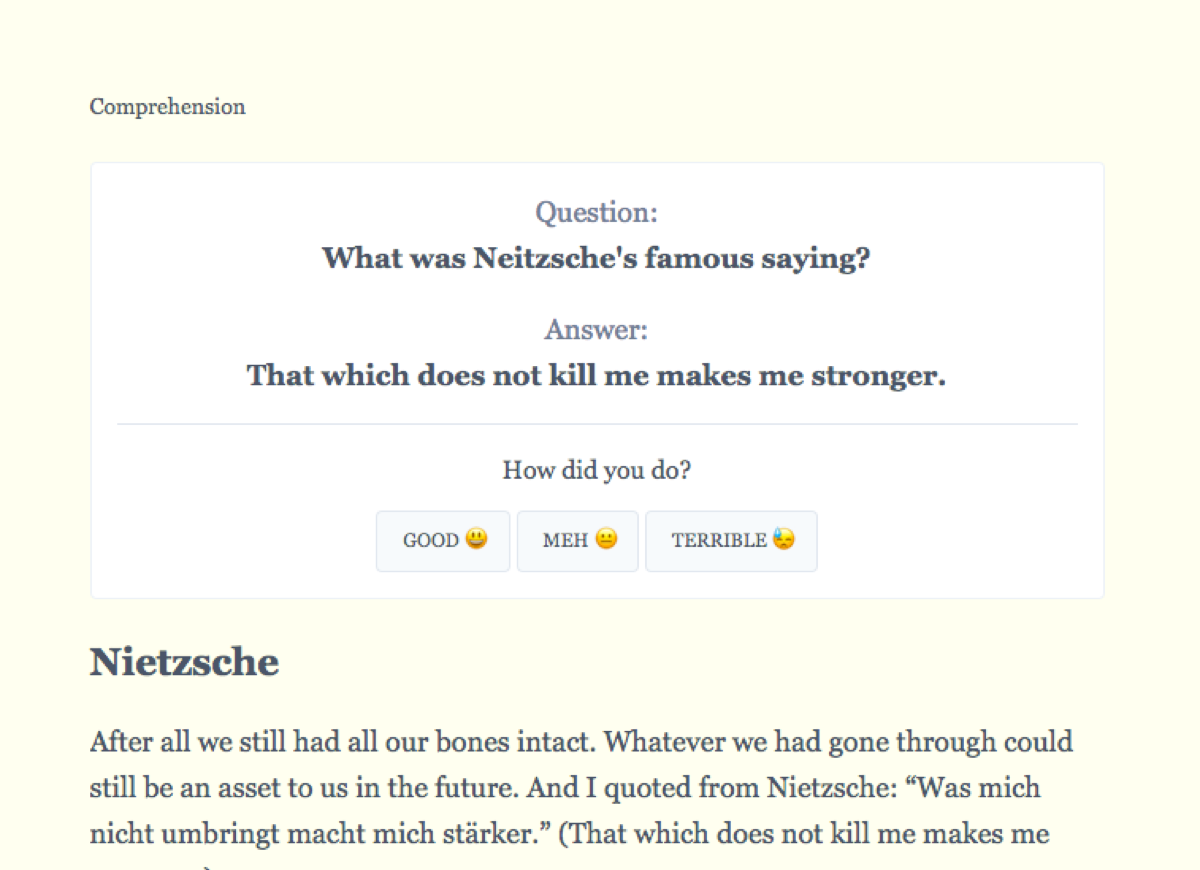Rate your answer as TERRIBLE
This screenshot has height=870, width=1200.
click(x=731, y=541)
